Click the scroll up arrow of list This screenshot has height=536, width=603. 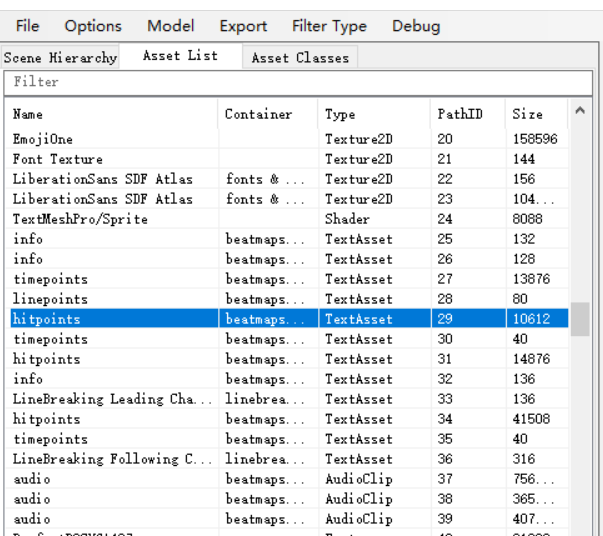tap(579, 110)
